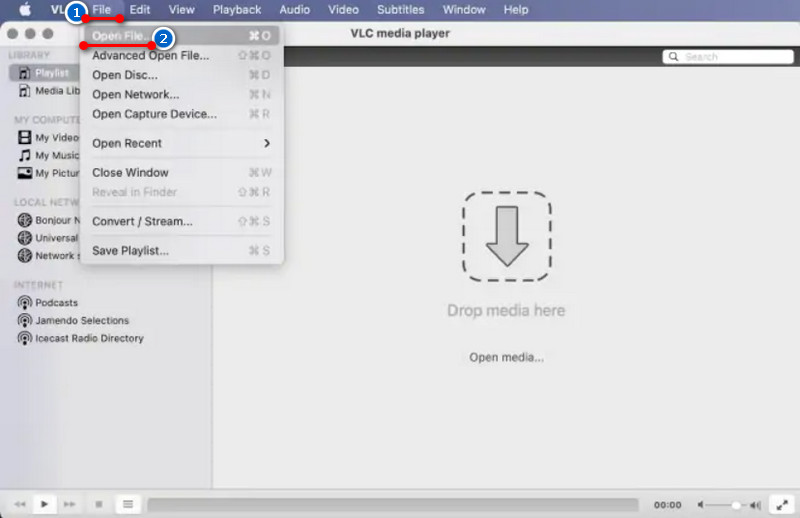The height and width of the screenshot is (518, 800).
Task: Choose Open File... from File menu
Action: [x=182, y=36]
